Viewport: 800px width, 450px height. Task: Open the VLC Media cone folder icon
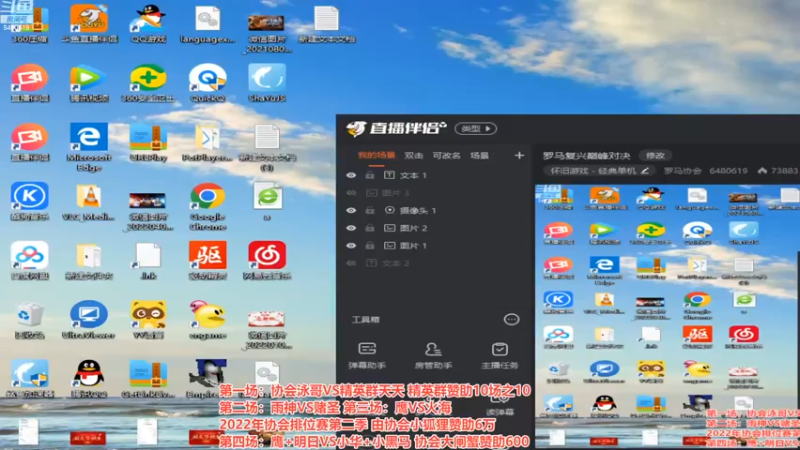point(89,201)
